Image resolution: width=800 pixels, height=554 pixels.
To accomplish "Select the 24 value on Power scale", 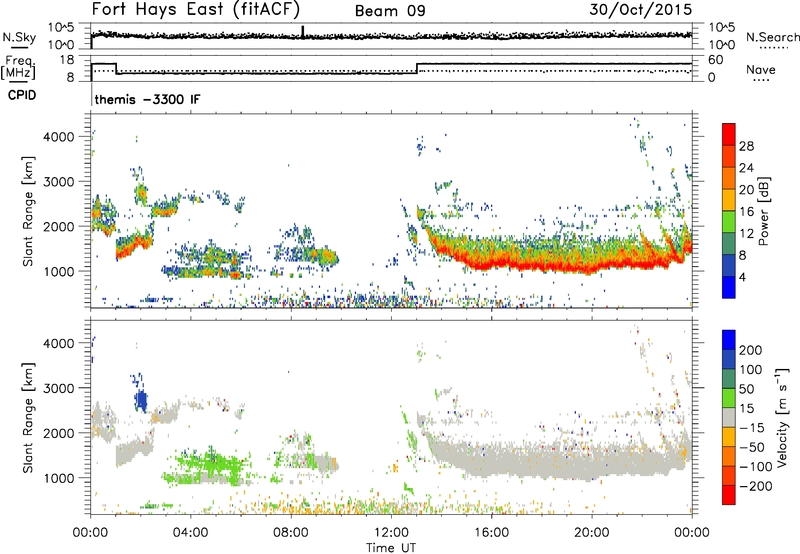I will [746, 168].
